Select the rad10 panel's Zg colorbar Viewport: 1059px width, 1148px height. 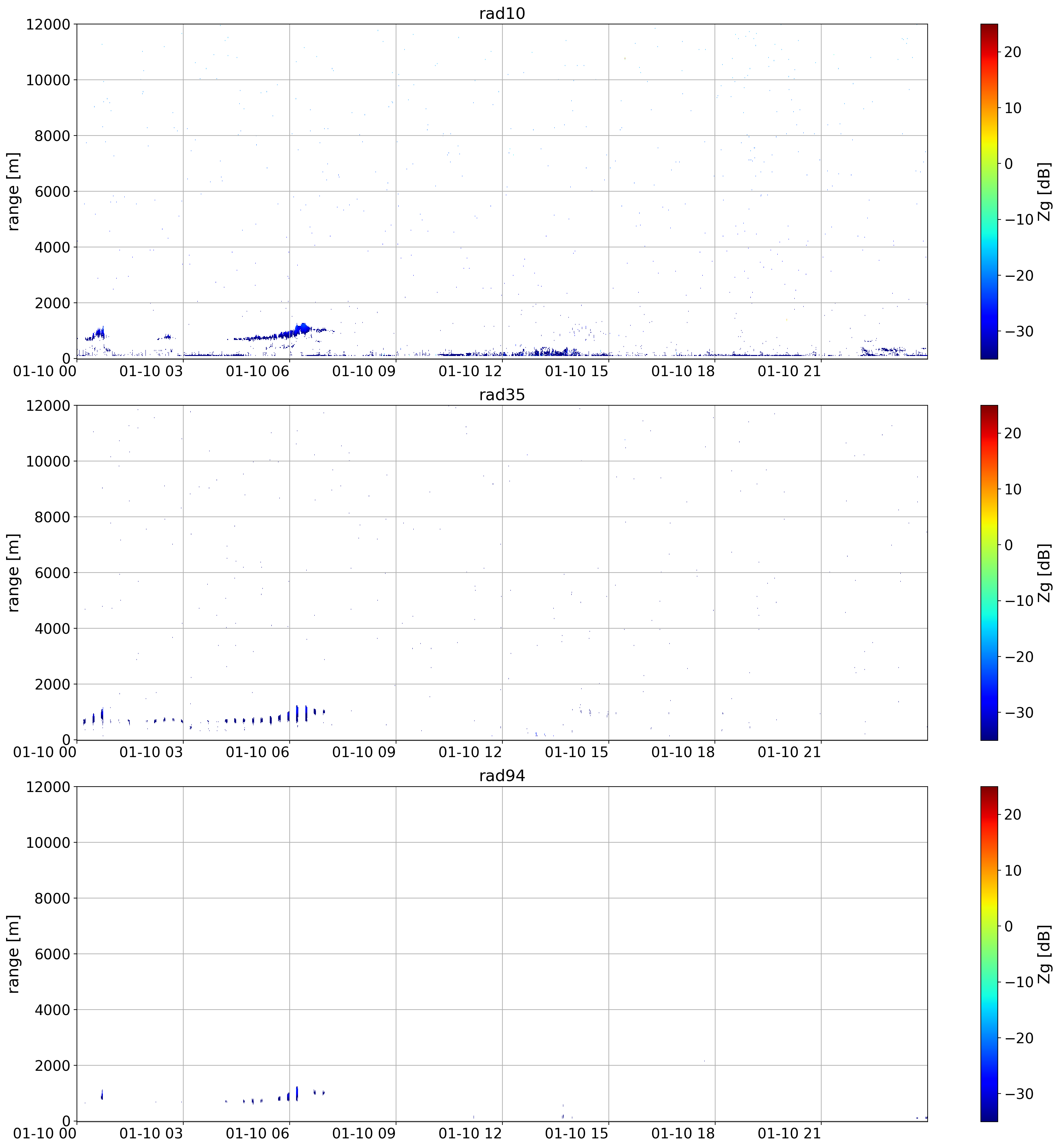tap(989, 191)
